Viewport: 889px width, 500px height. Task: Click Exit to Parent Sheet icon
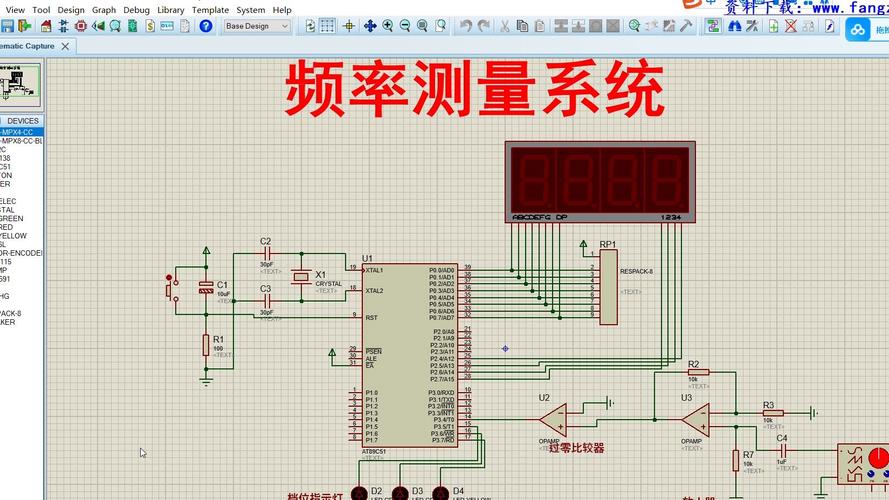pyautogui.click(x=808, y=26)
